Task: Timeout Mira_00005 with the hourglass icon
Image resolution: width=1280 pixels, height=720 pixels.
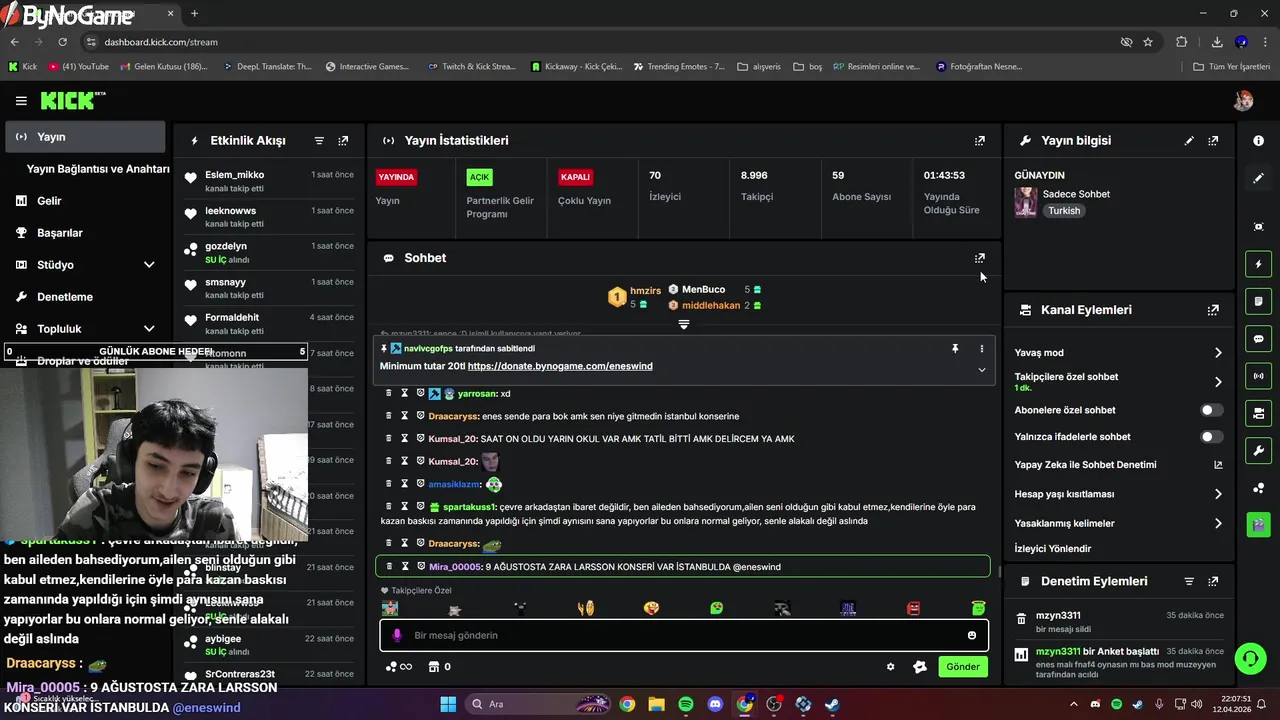Action: 405,566
